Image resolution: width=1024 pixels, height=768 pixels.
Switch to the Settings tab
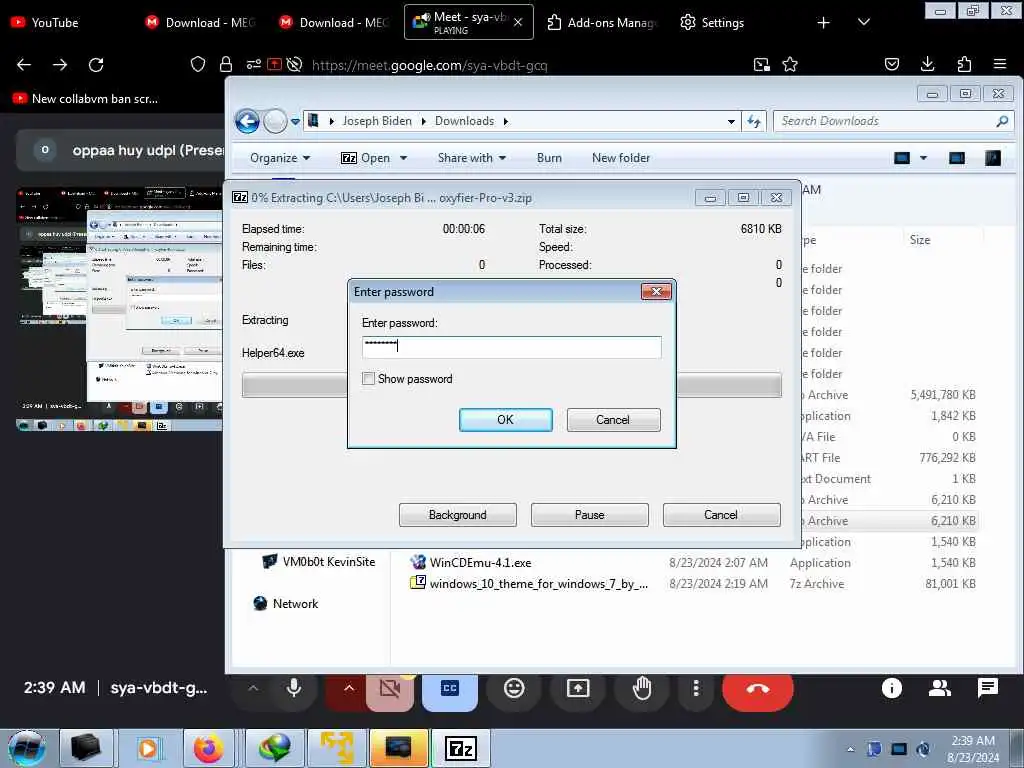(x=713, y=22)
